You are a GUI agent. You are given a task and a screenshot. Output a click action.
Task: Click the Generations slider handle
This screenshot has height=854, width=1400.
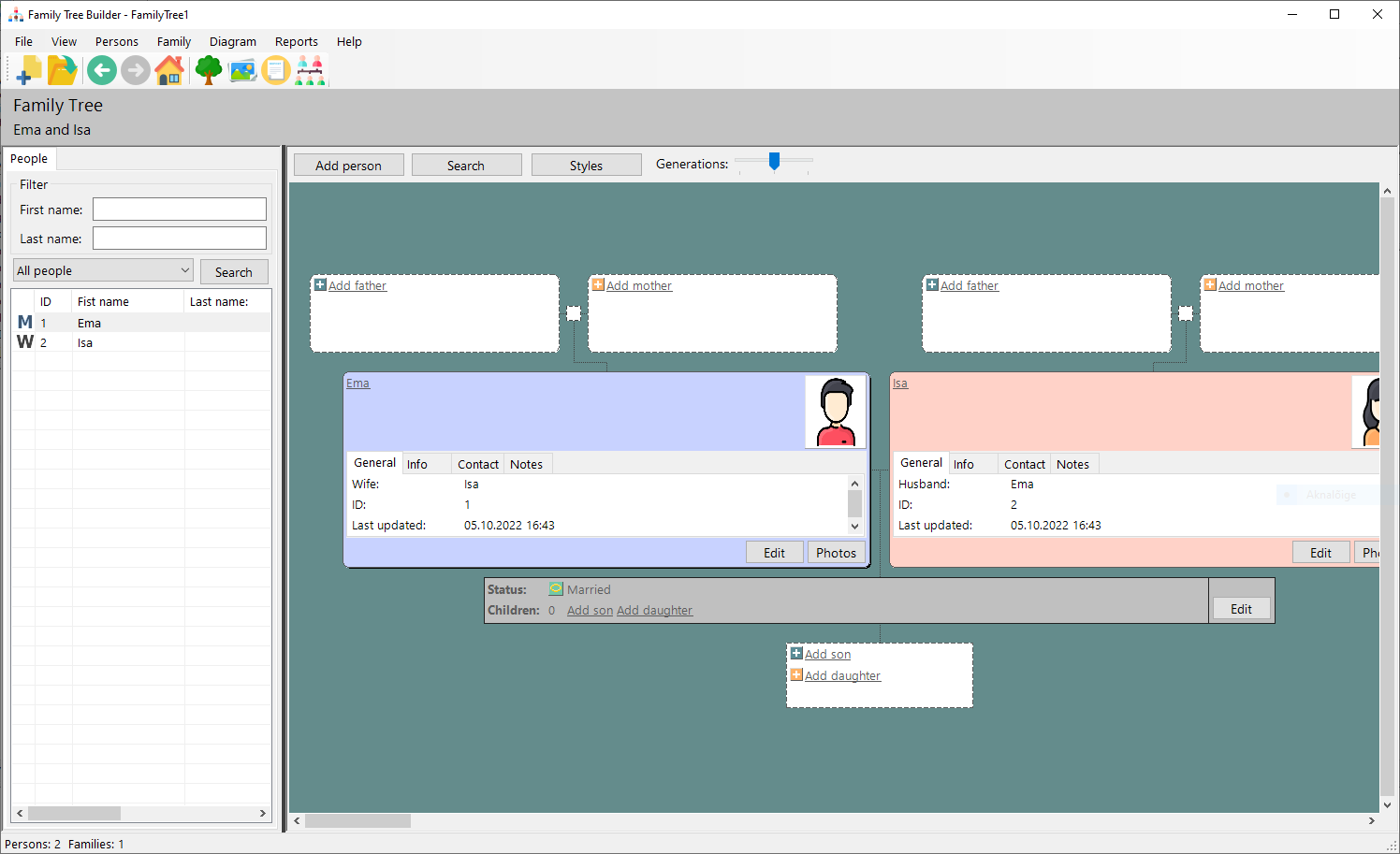[774, 162]
